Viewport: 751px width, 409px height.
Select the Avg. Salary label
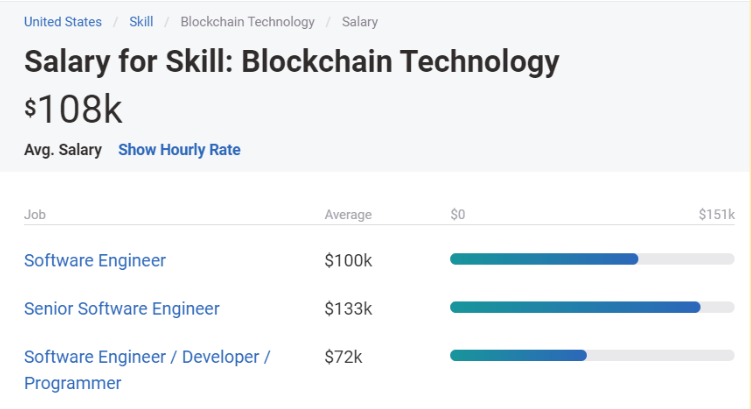point(63,150)
